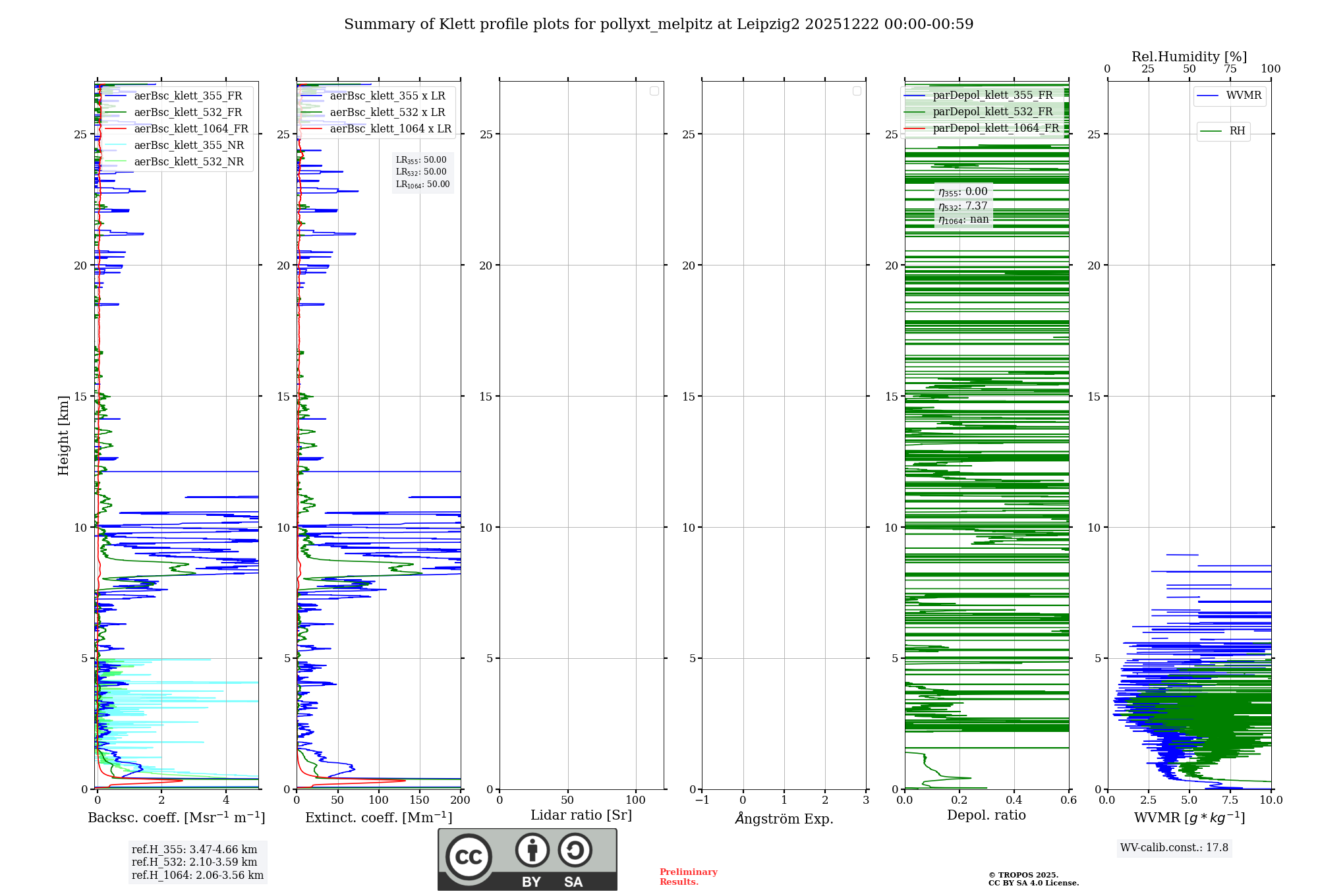Click the WV-calib.const.: 17.8 label
Screen dimensions: 1318x896
point(1174,847)
